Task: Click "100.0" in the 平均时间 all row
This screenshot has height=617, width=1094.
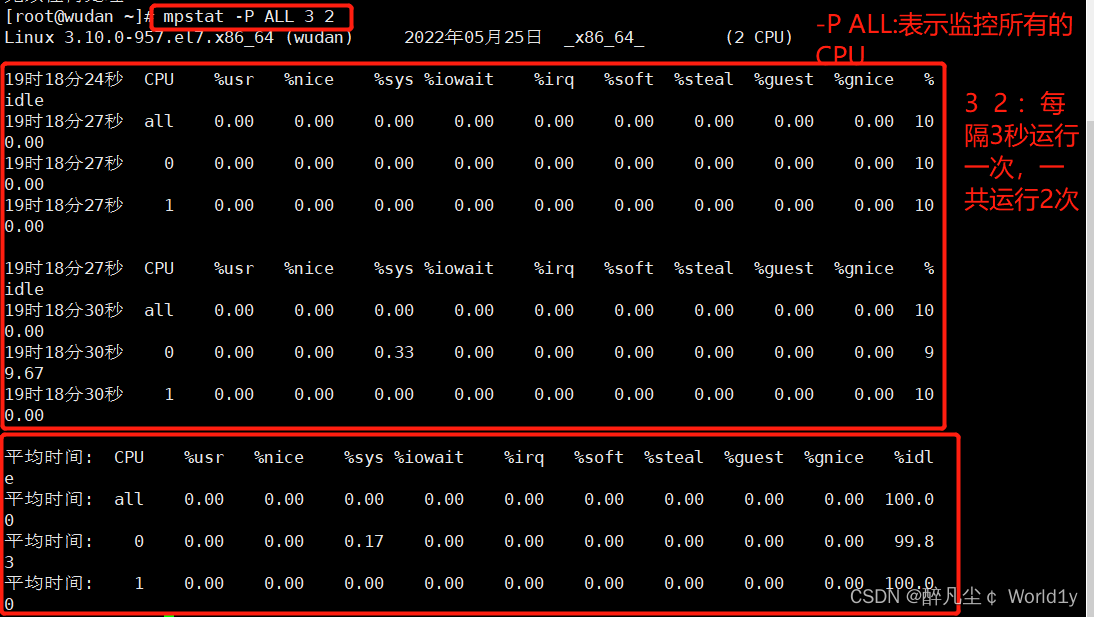Action: coord(909,500)
